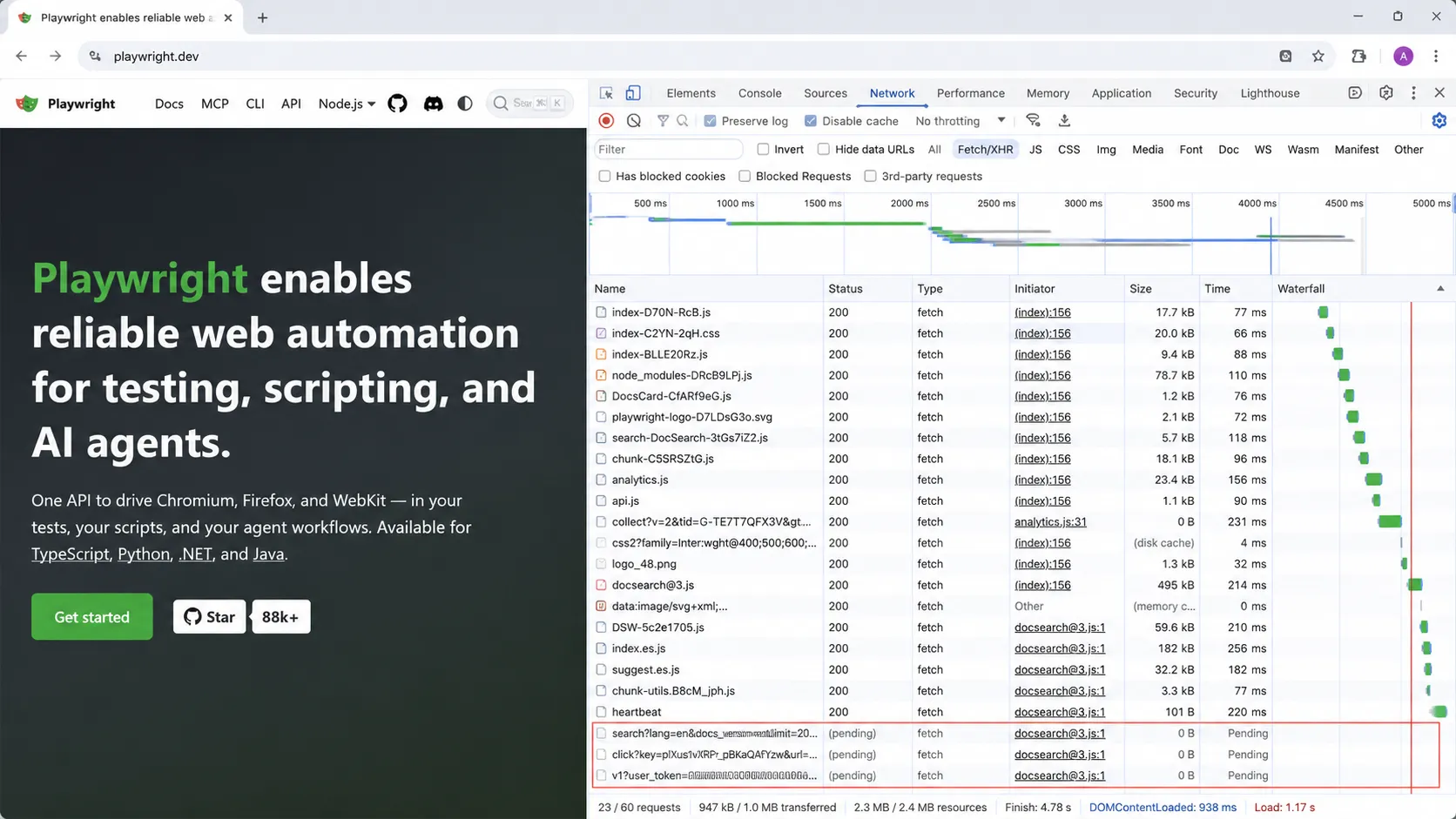Open the Security tab
Screen dimensions: 1456x819
[x=1196, y=93]
